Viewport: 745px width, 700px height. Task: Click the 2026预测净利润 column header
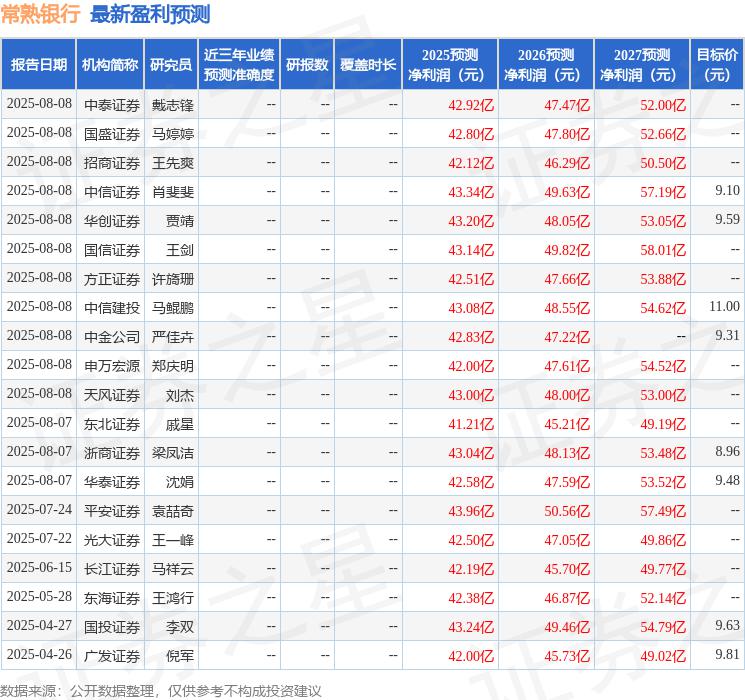point(546,64)
